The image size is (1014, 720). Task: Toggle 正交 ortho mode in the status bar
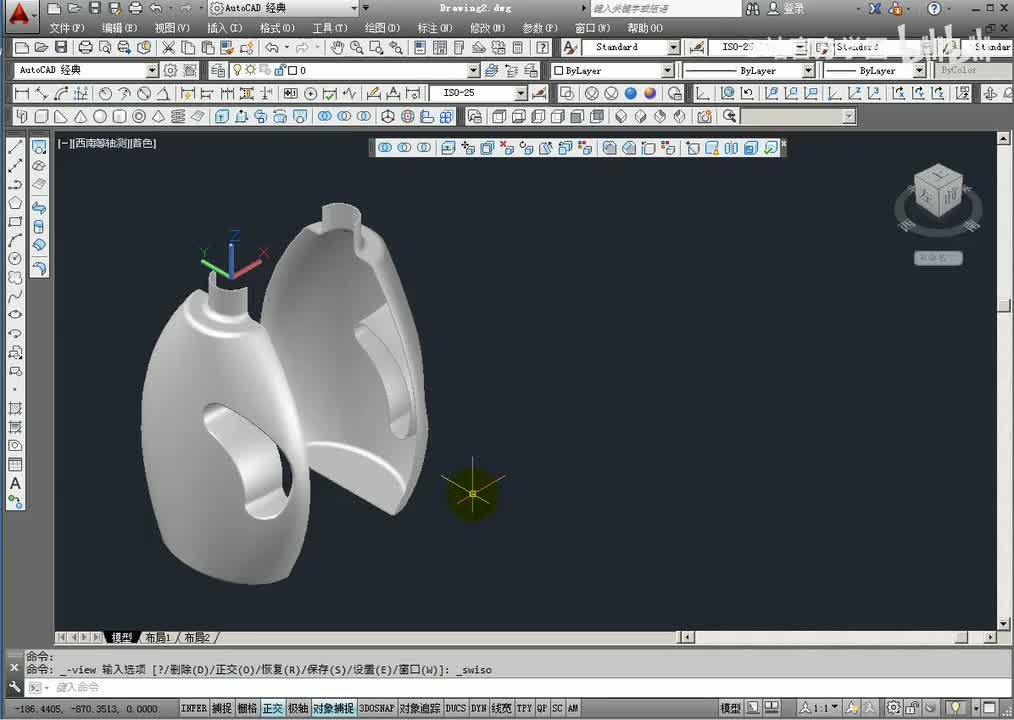(272, 708)
